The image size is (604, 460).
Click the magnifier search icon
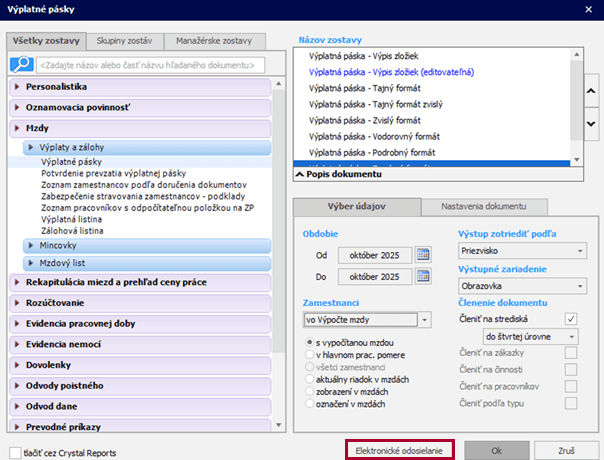pyautogui.click(x=20, y=65)
